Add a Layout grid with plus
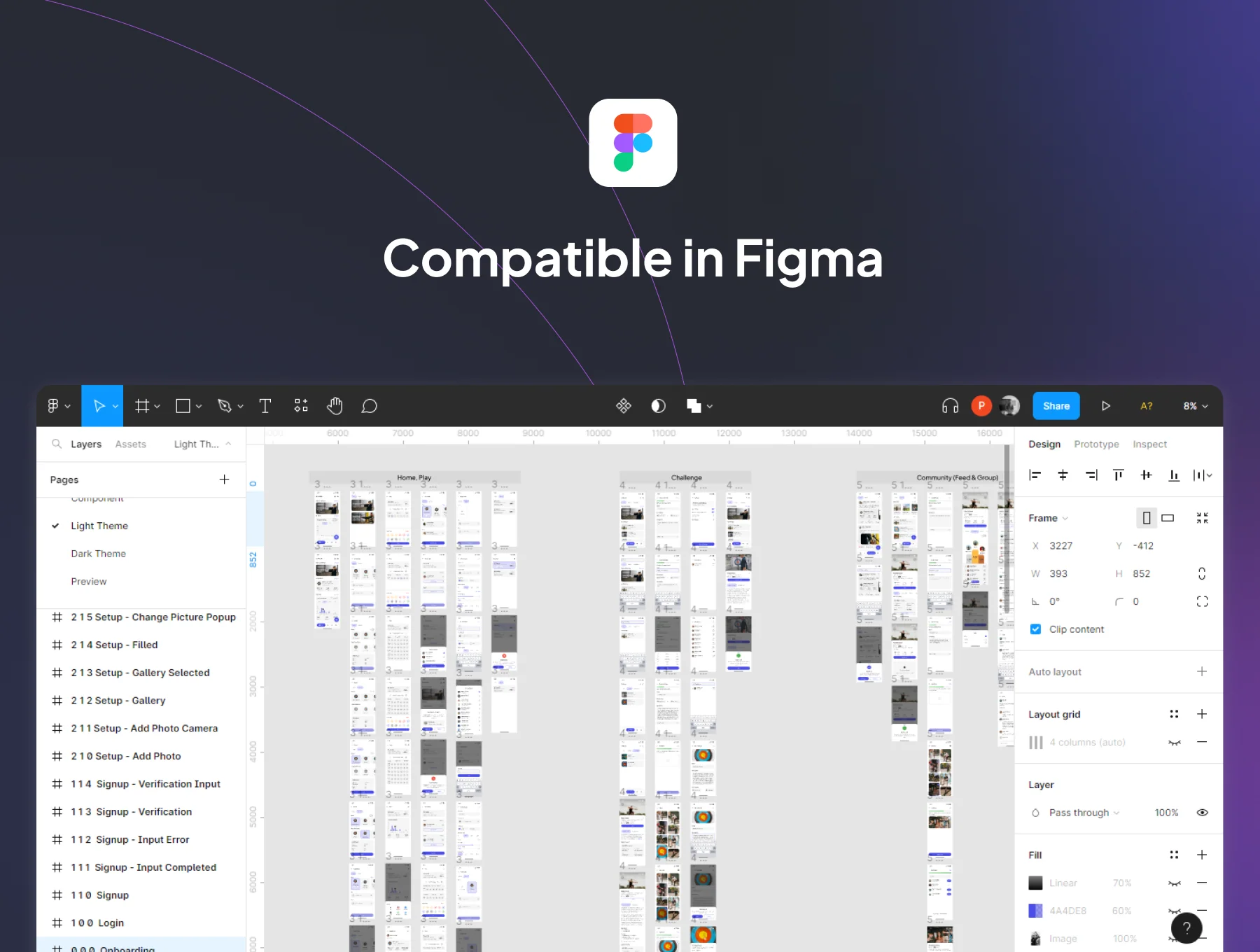 (1202, 714)
